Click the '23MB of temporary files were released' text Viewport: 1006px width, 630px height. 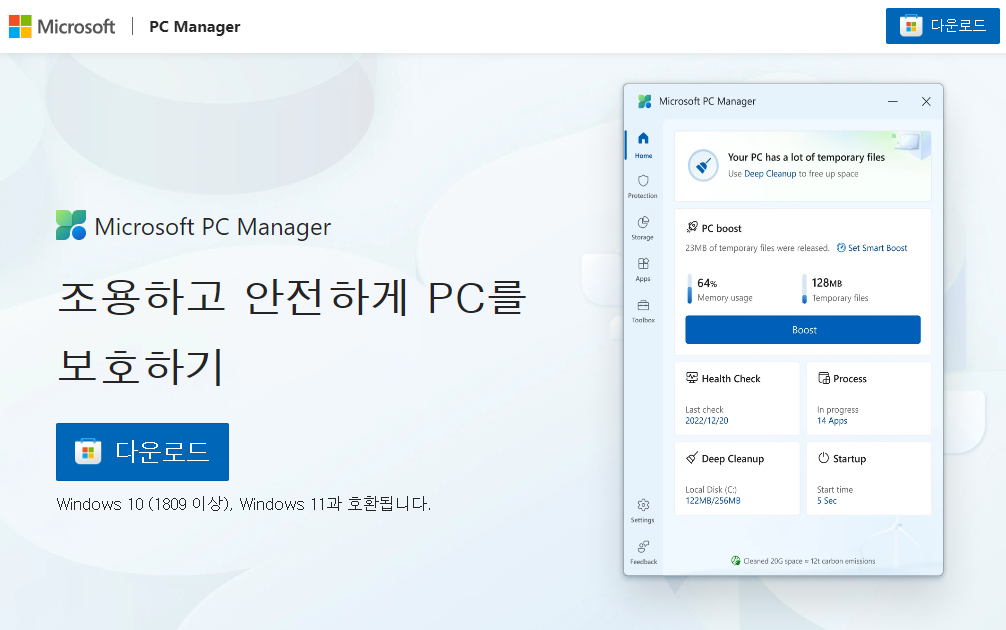757,248
